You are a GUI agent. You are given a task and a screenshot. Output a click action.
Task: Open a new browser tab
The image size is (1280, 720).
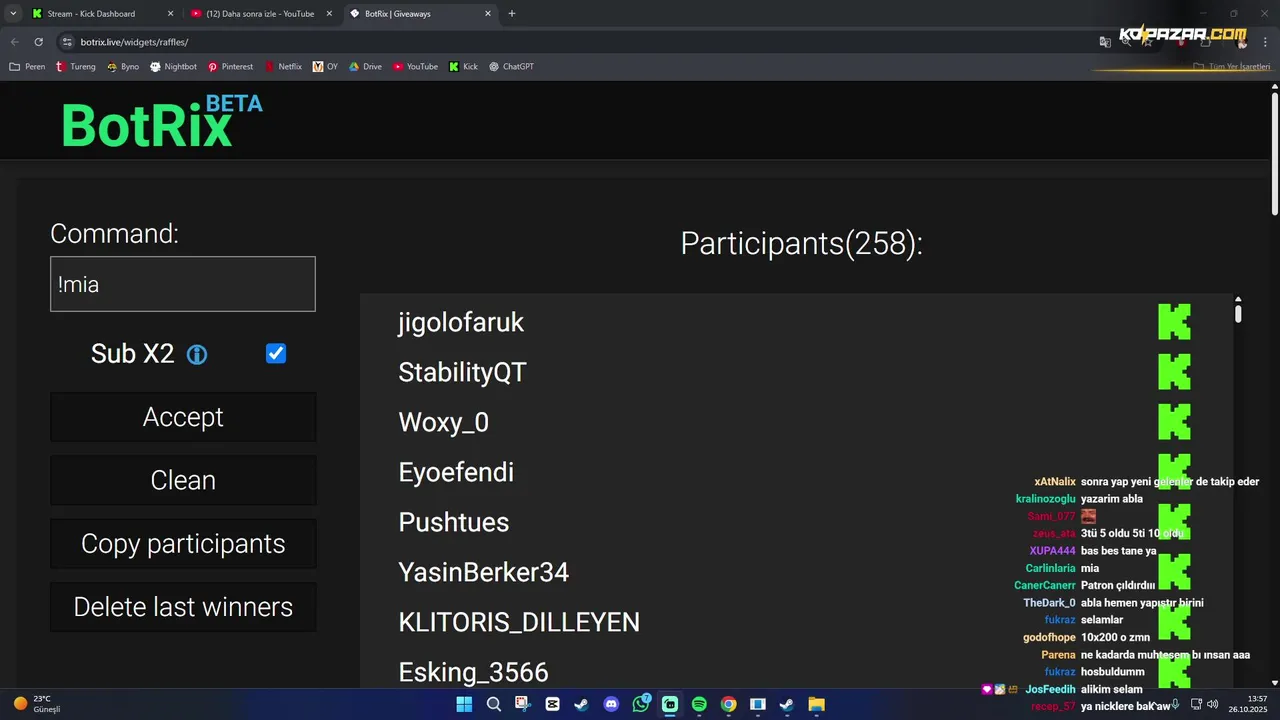click(x=512, y=14)
